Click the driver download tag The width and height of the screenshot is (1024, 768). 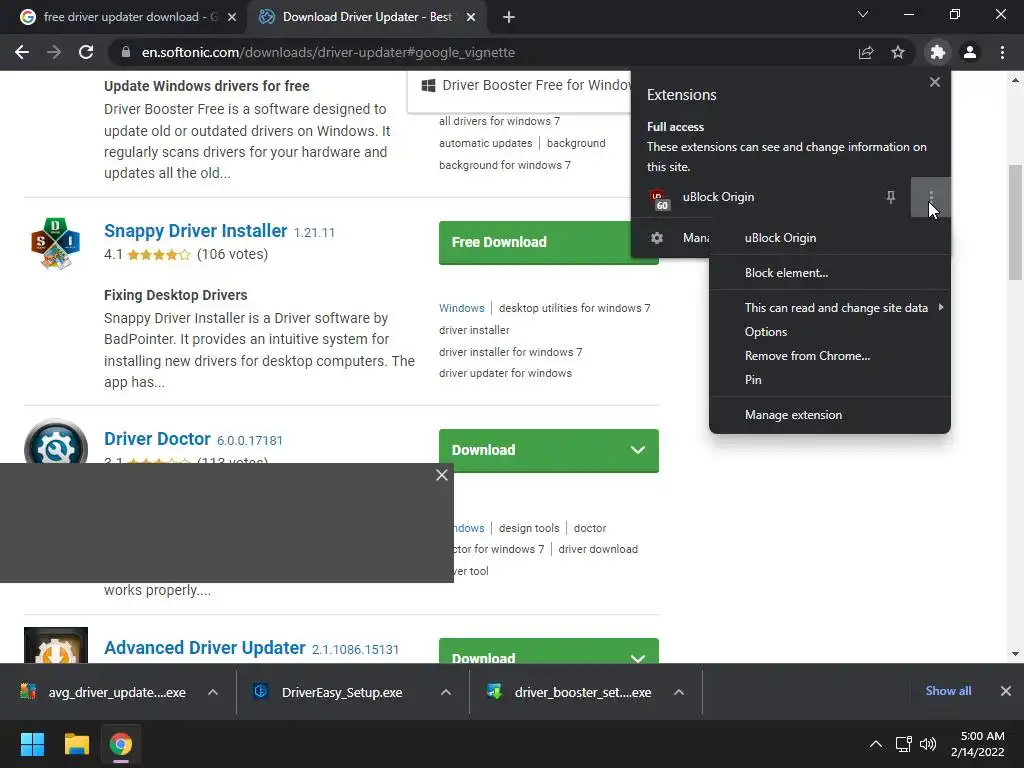[598, 549]
